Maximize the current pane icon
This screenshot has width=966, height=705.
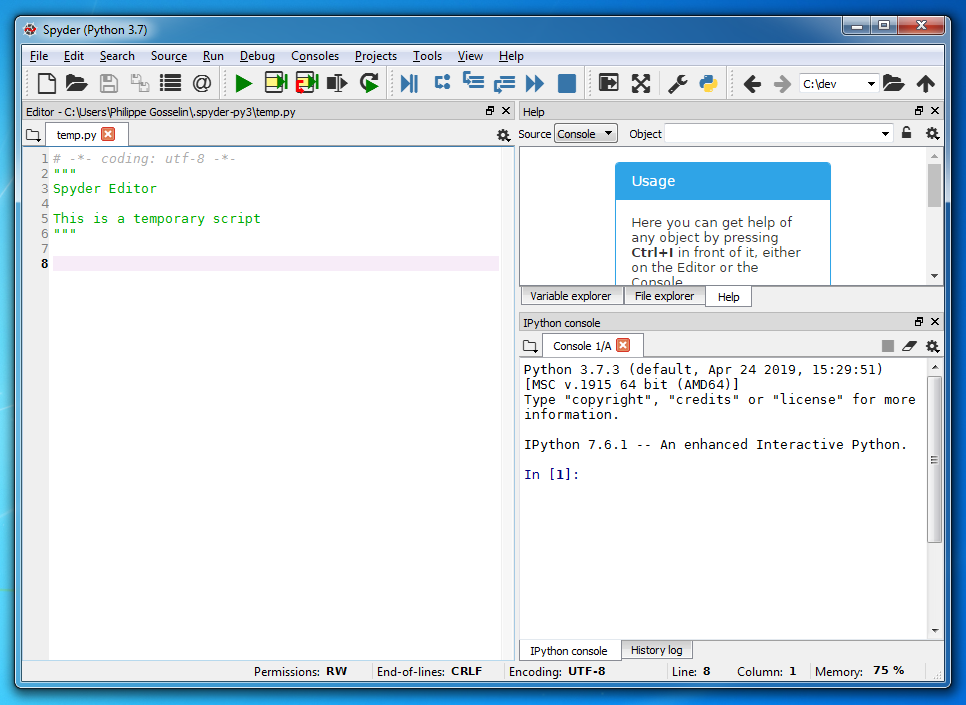point(609,83)
